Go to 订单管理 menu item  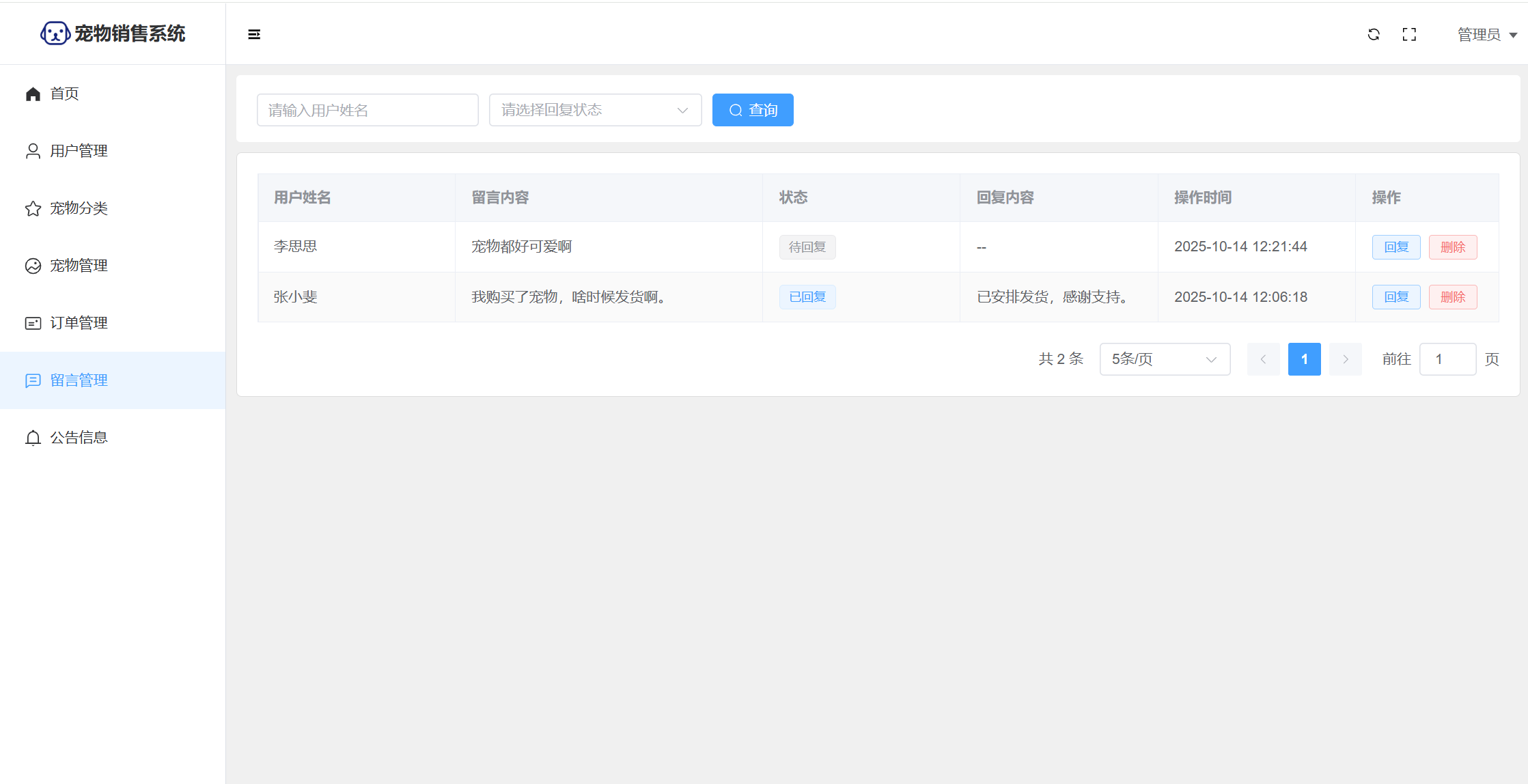[x=79, y=323]
